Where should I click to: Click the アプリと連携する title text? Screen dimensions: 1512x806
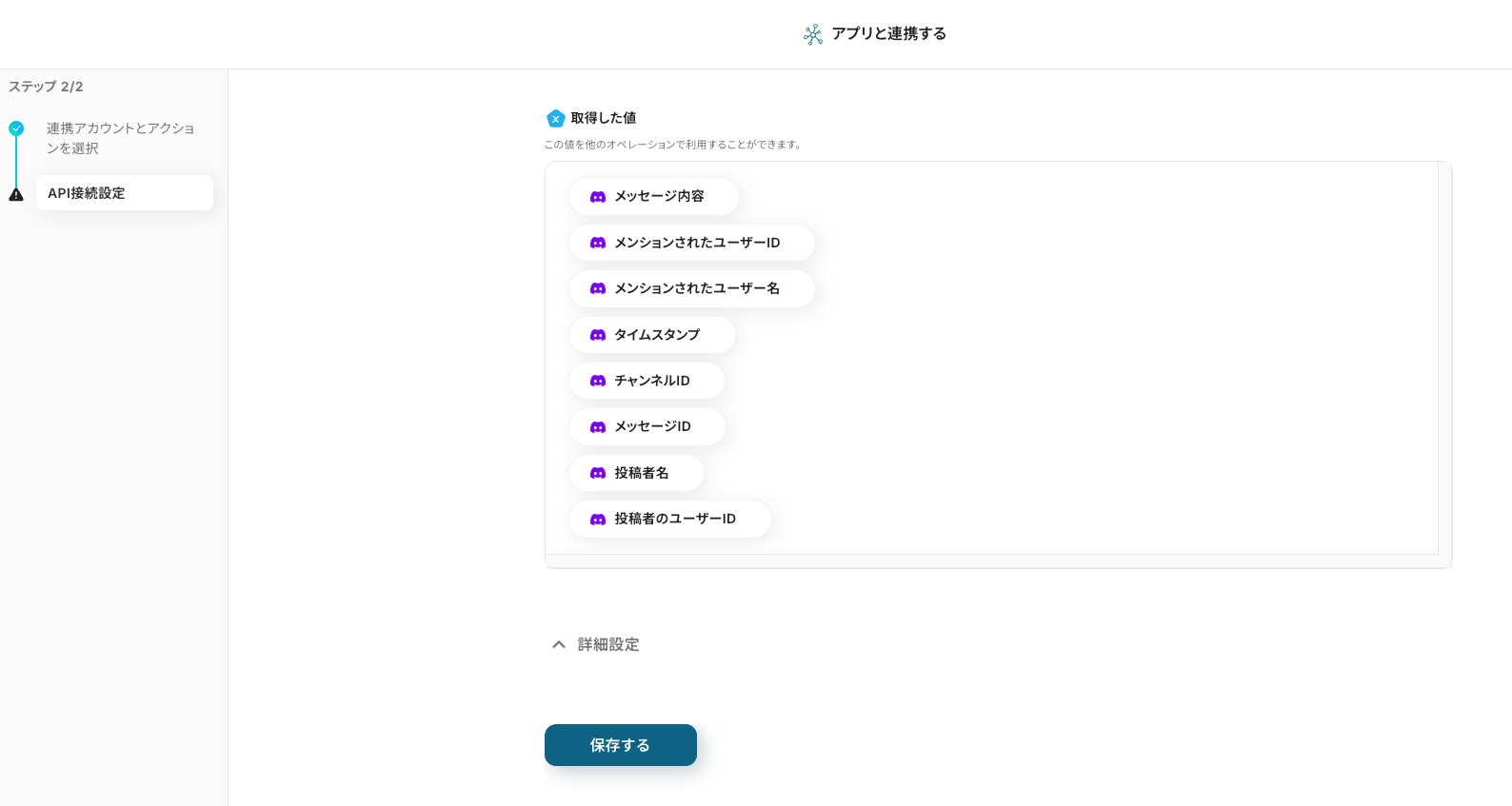888,34
